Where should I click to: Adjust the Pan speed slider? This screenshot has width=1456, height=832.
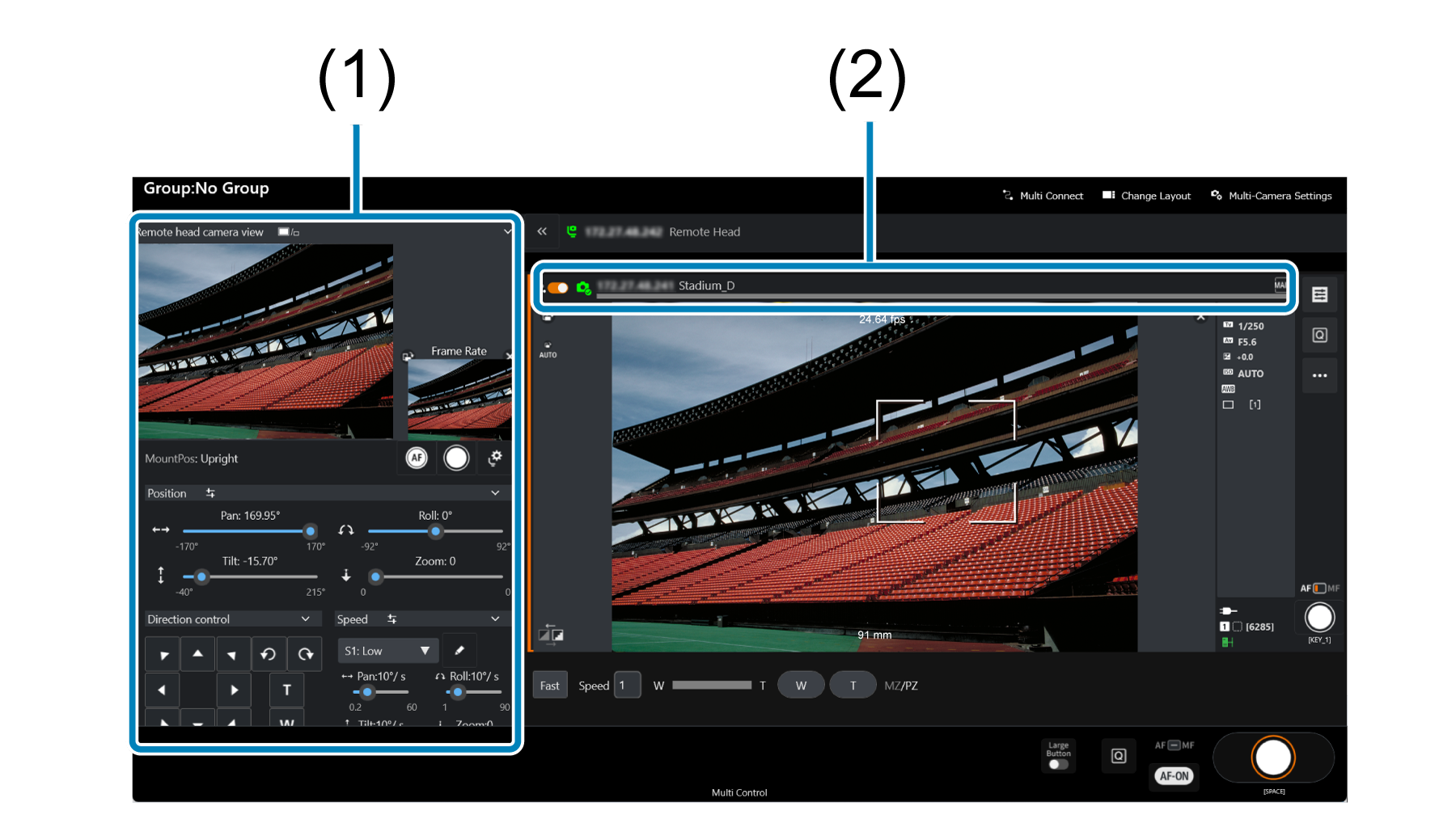coord(367,692)
